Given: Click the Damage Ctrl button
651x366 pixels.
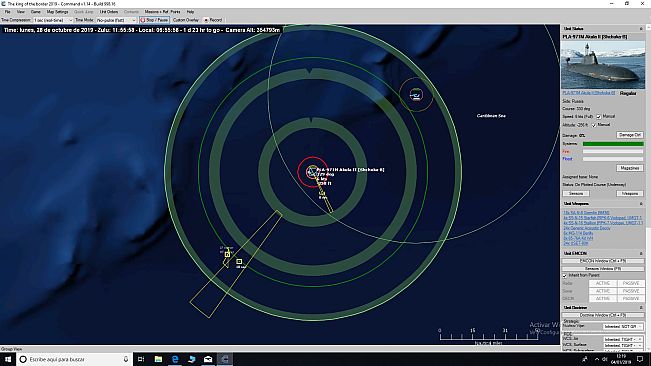Looking at the screenshot, I should click(630, 135).
